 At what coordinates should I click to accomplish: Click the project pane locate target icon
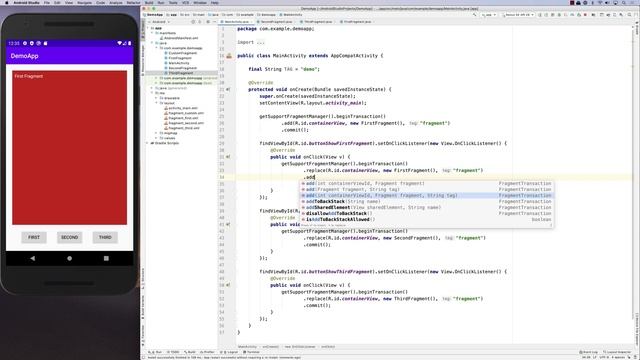tap(193, 22)
